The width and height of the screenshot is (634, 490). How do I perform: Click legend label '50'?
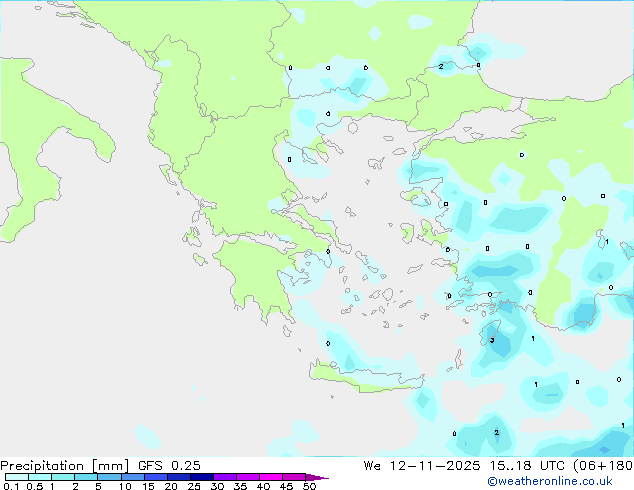click(x=309, y=486)
